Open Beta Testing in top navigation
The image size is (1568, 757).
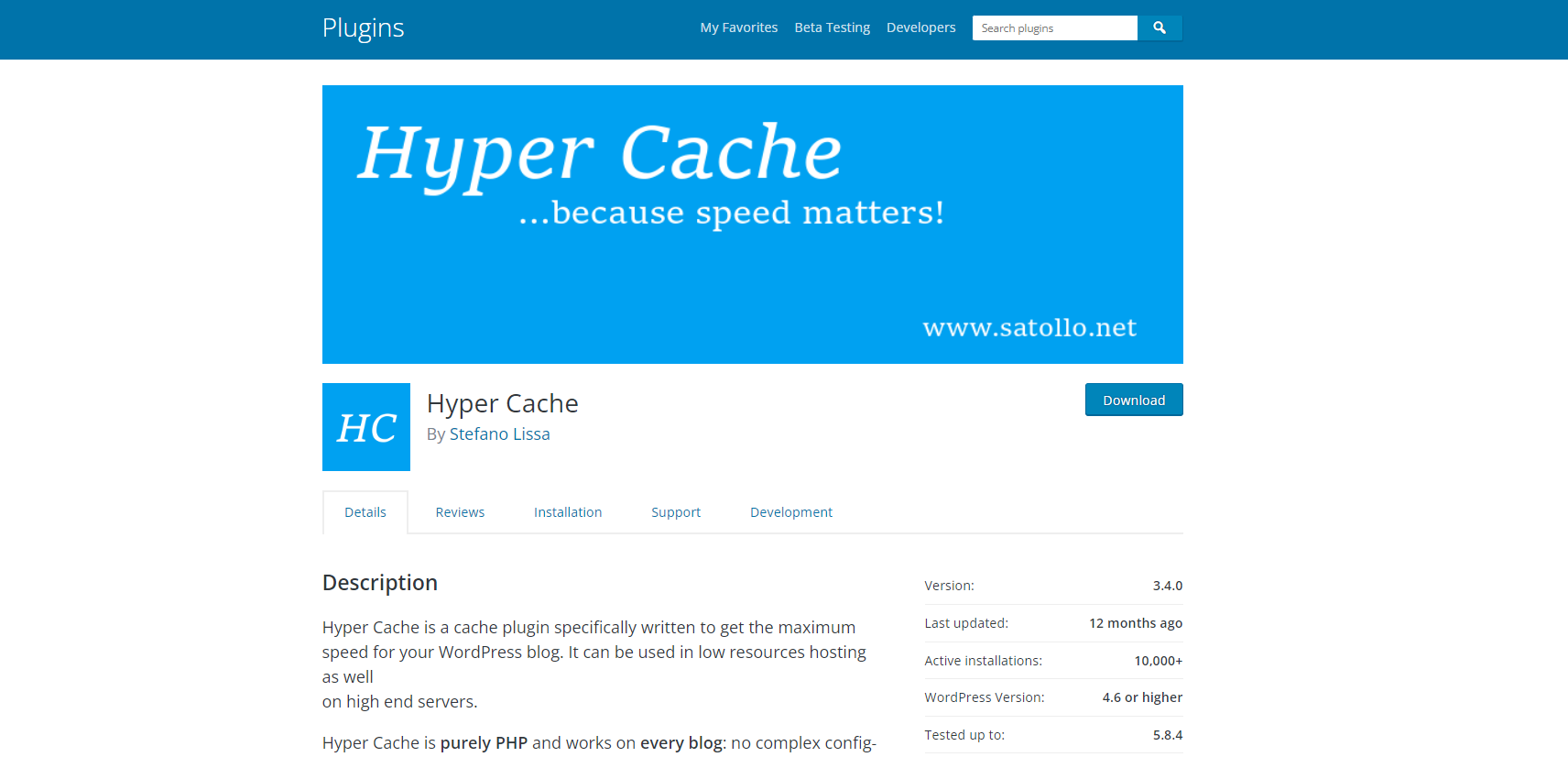[833, 27]
